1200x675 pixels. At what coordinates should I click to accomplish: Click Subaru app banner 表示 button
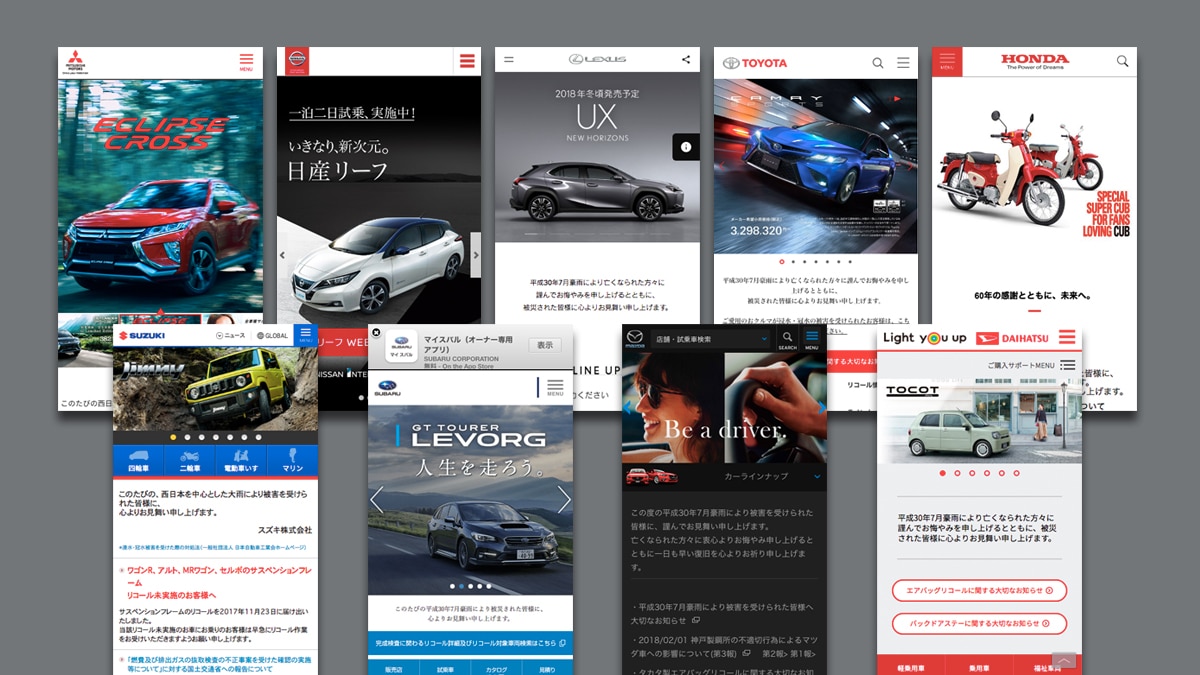click(544, 345)
